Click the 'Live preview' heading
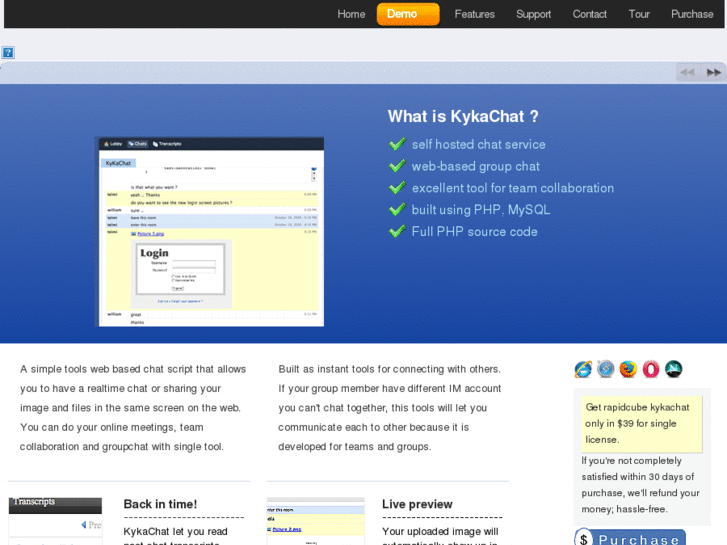Viewport: 727px width, 545px height. [x=417, y=504]
